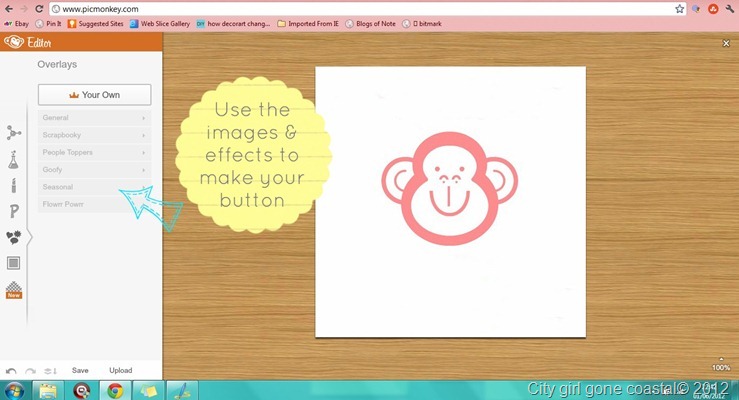The width and height of the screenshot is (739, 400).
Task: Open the Blogs of Note bookmark
Action: 370,24
